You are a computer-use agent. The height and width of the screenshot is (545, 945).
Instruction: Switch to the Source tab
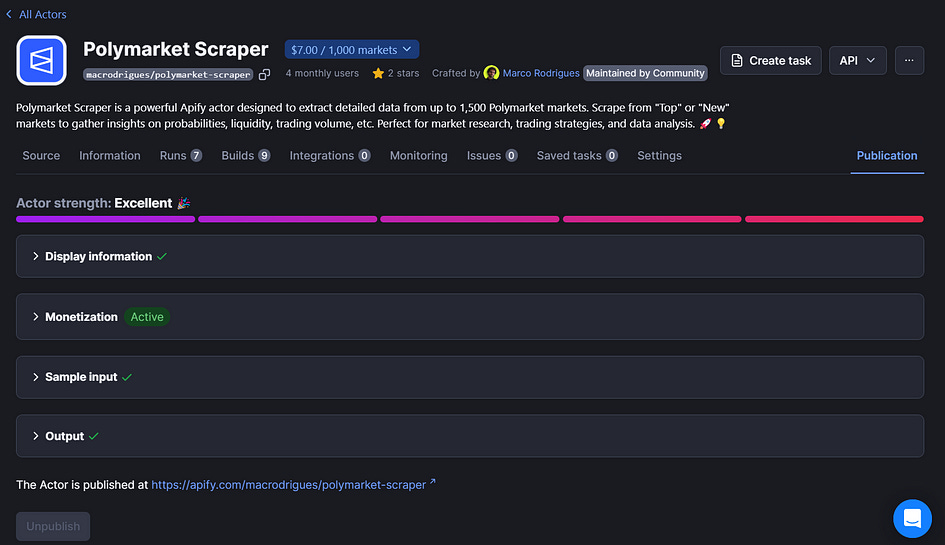[41, 156]
